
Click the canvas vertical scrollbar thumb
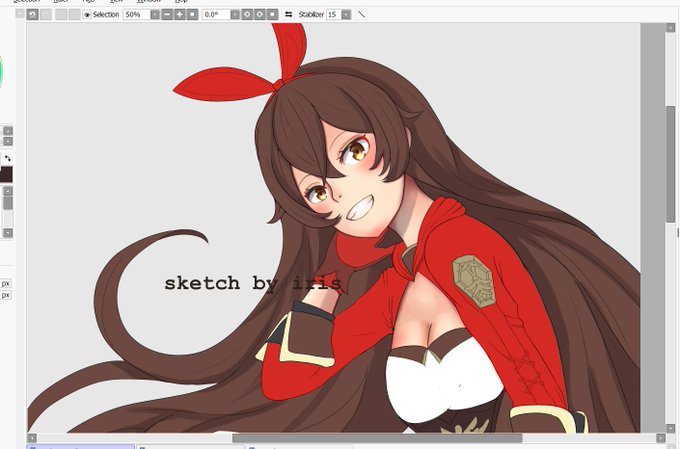click(670, 165)
